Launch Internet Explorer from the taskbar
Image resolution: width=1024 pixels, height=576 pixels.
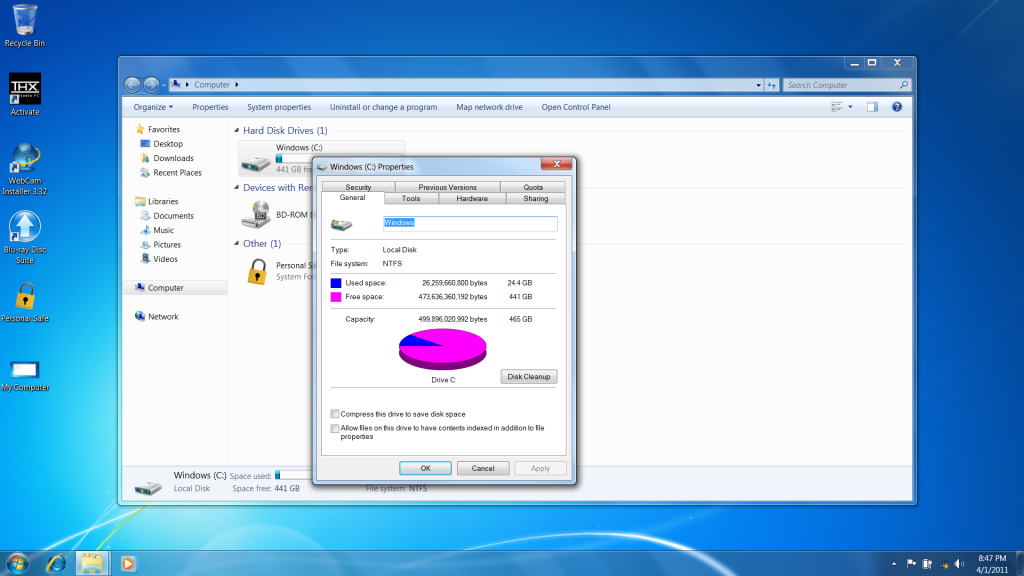tap(56, 563)
